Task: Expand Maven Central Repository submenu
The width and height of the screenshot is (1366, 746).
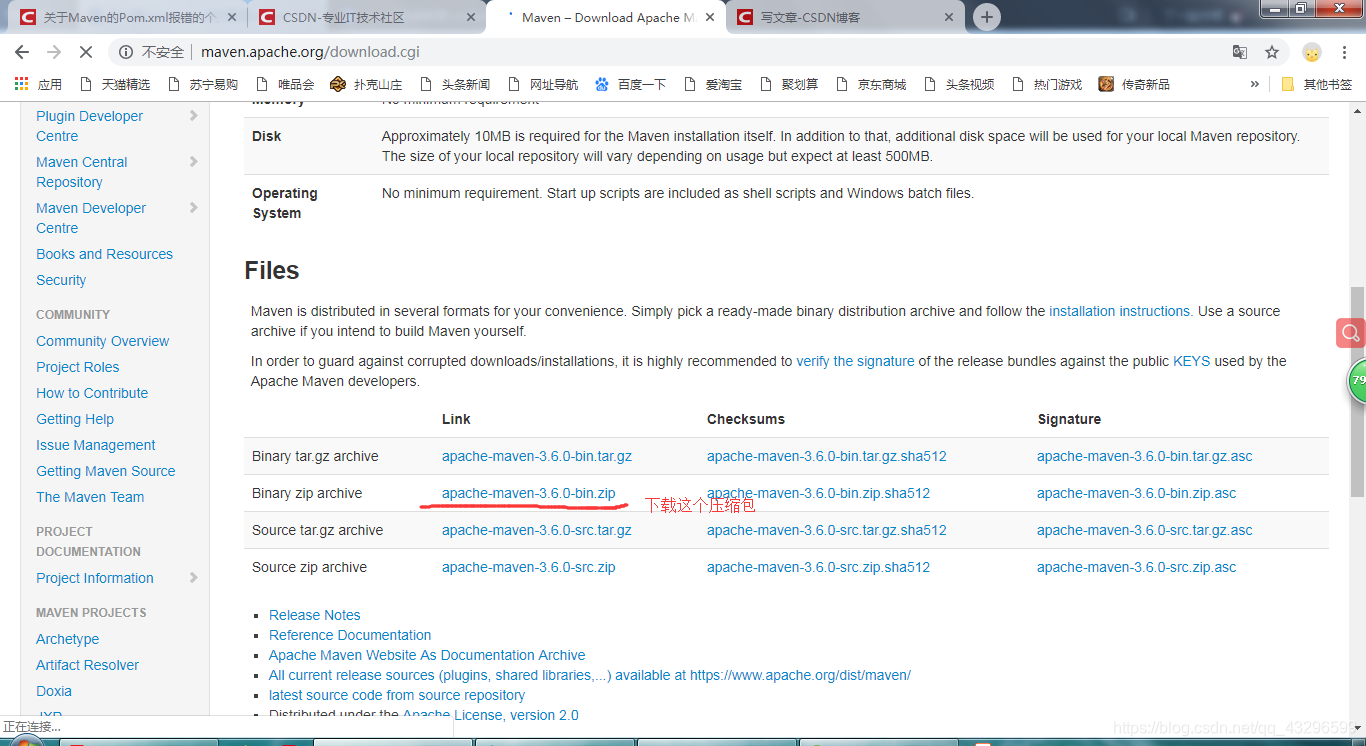Action: coord(193,162)
